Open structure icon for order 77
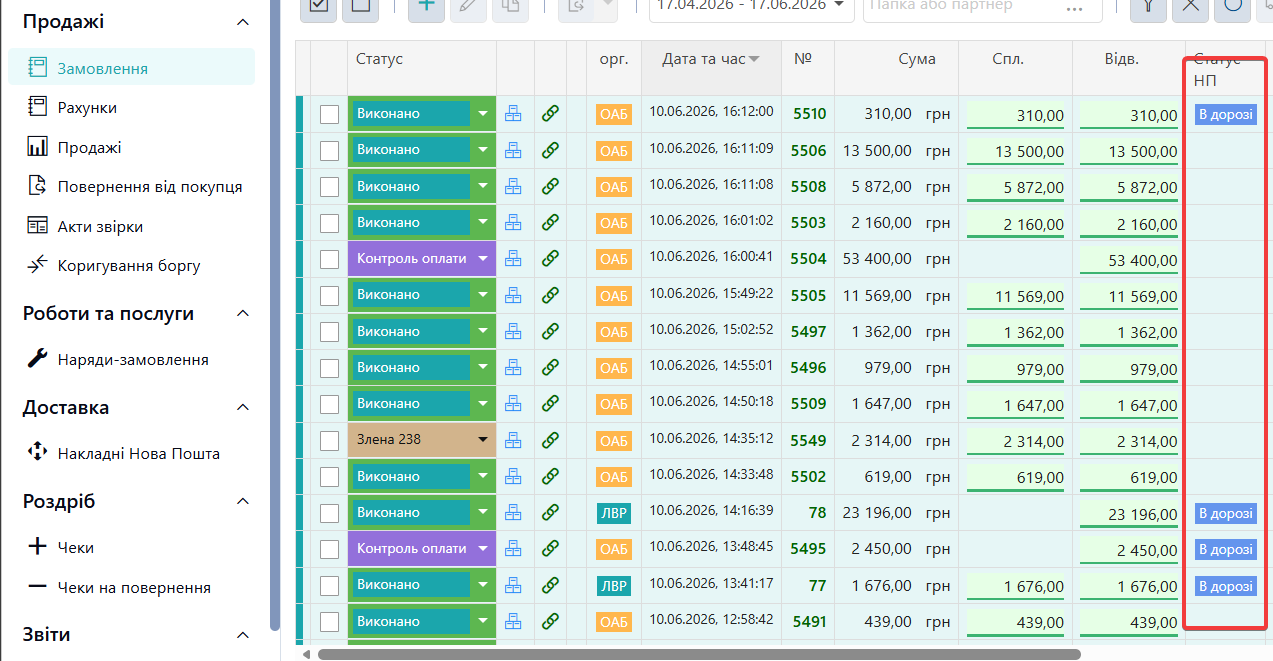This screenshot has width=1273, height=661. [514, 585]
